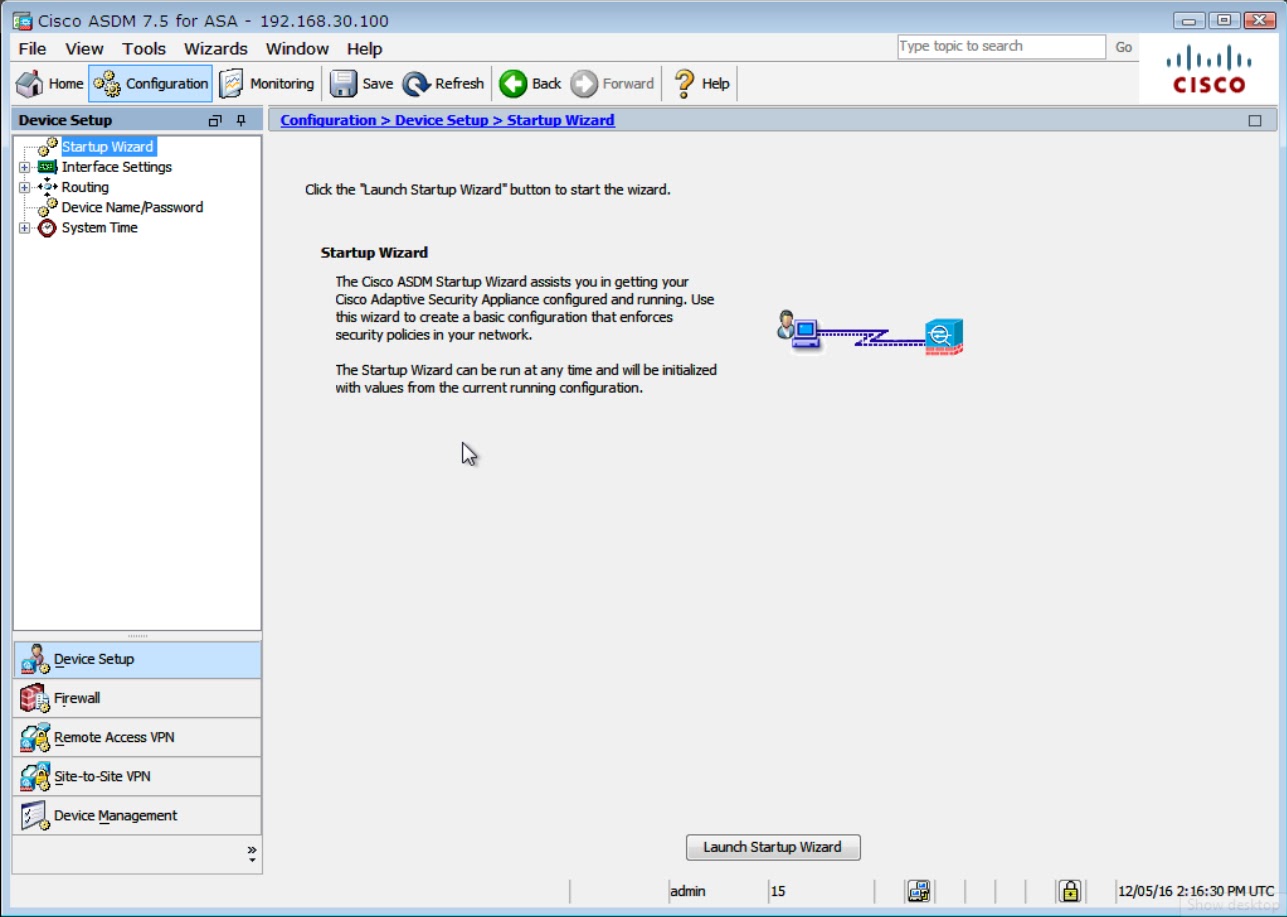Click the Forward arrow button
Image resolution: width=1287 pixels, height=917 pixels.
(613, 84)
